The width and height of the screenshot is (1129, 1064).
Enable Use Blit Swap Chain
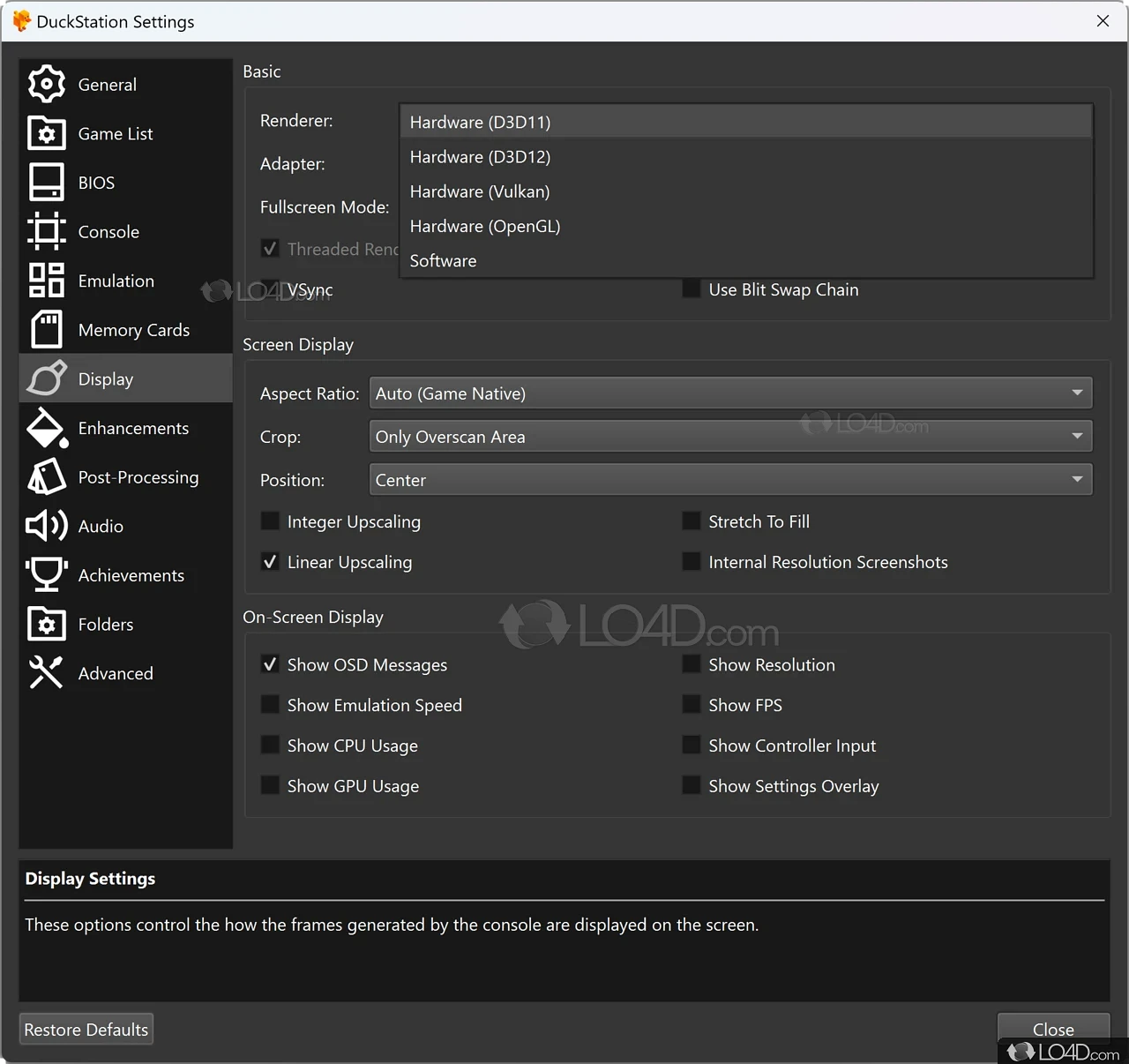point(692,289)
